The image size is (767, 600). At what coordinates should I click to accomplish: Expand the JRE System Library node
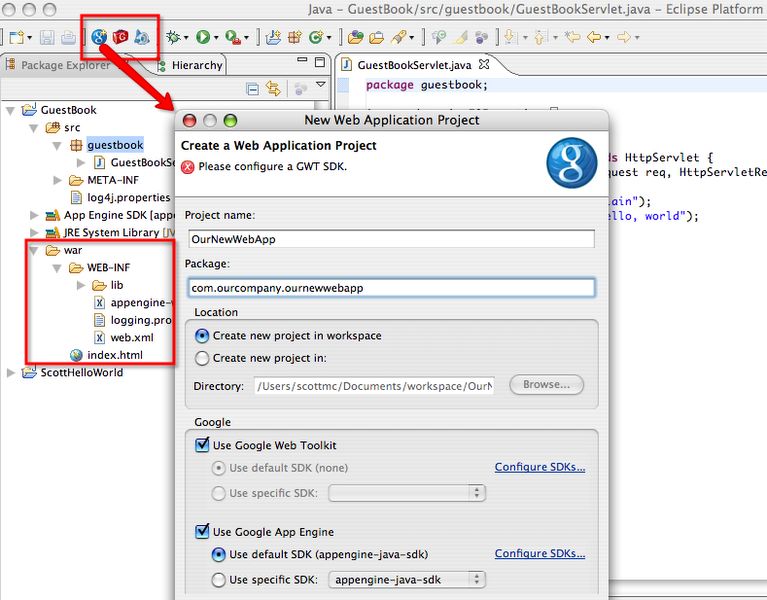click(x=34, y=233)
